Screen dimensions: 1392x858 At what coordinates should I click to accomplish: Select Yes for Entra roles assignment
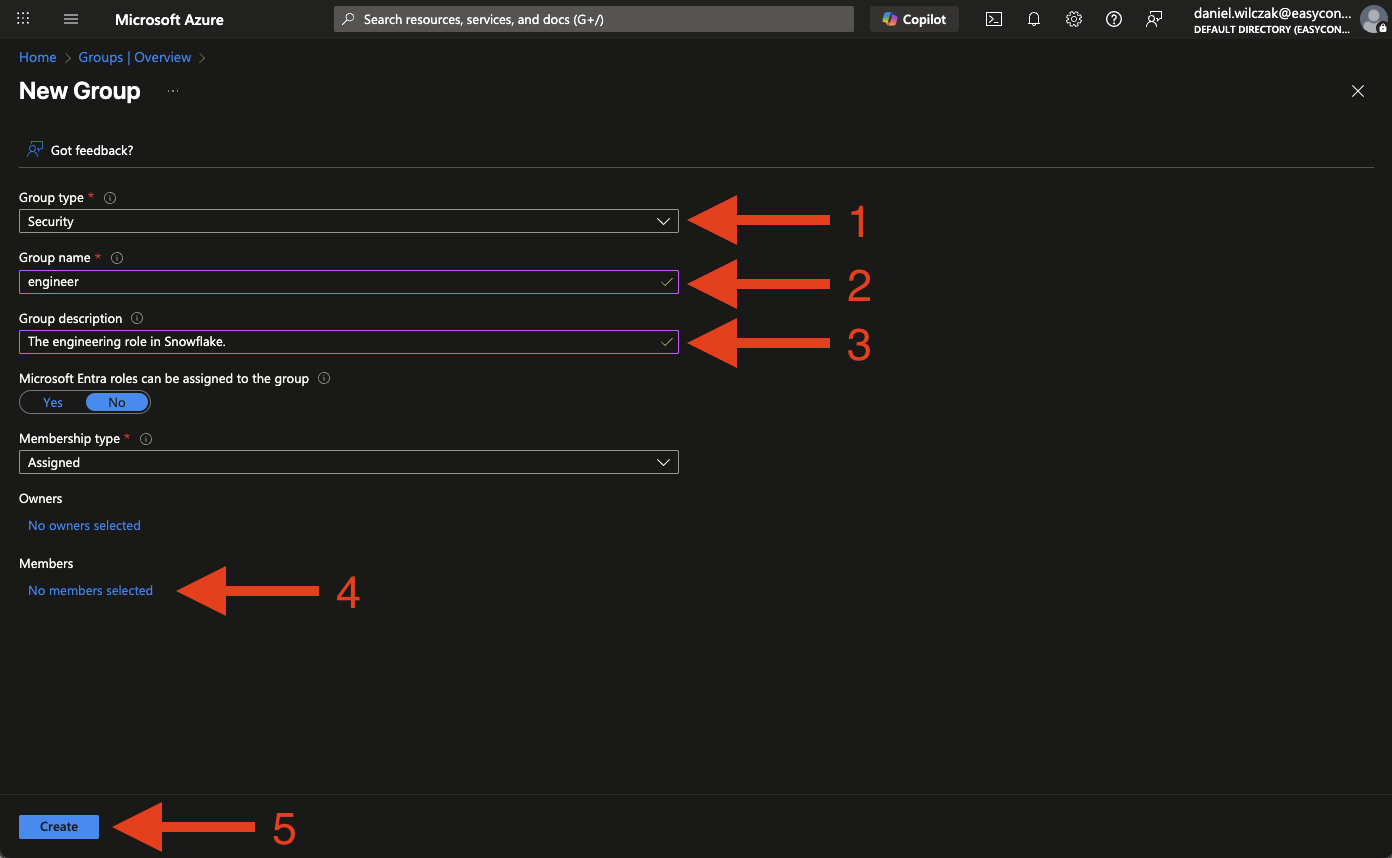53,402
